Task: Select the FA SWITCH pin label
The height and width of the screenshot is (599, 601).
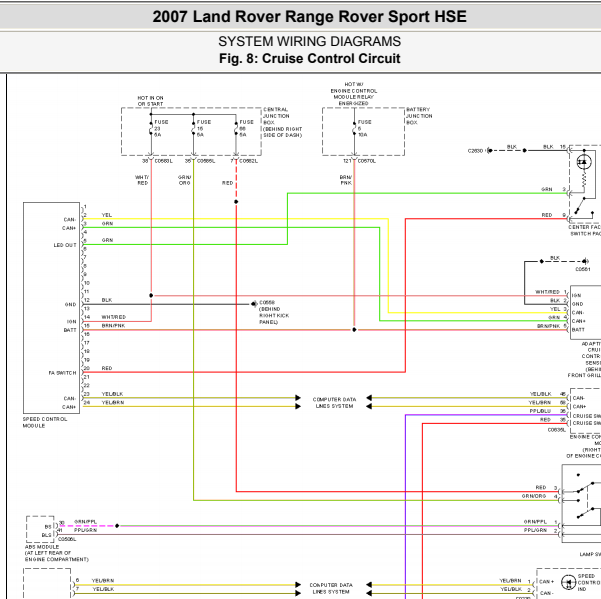Action: pos(62,373)
